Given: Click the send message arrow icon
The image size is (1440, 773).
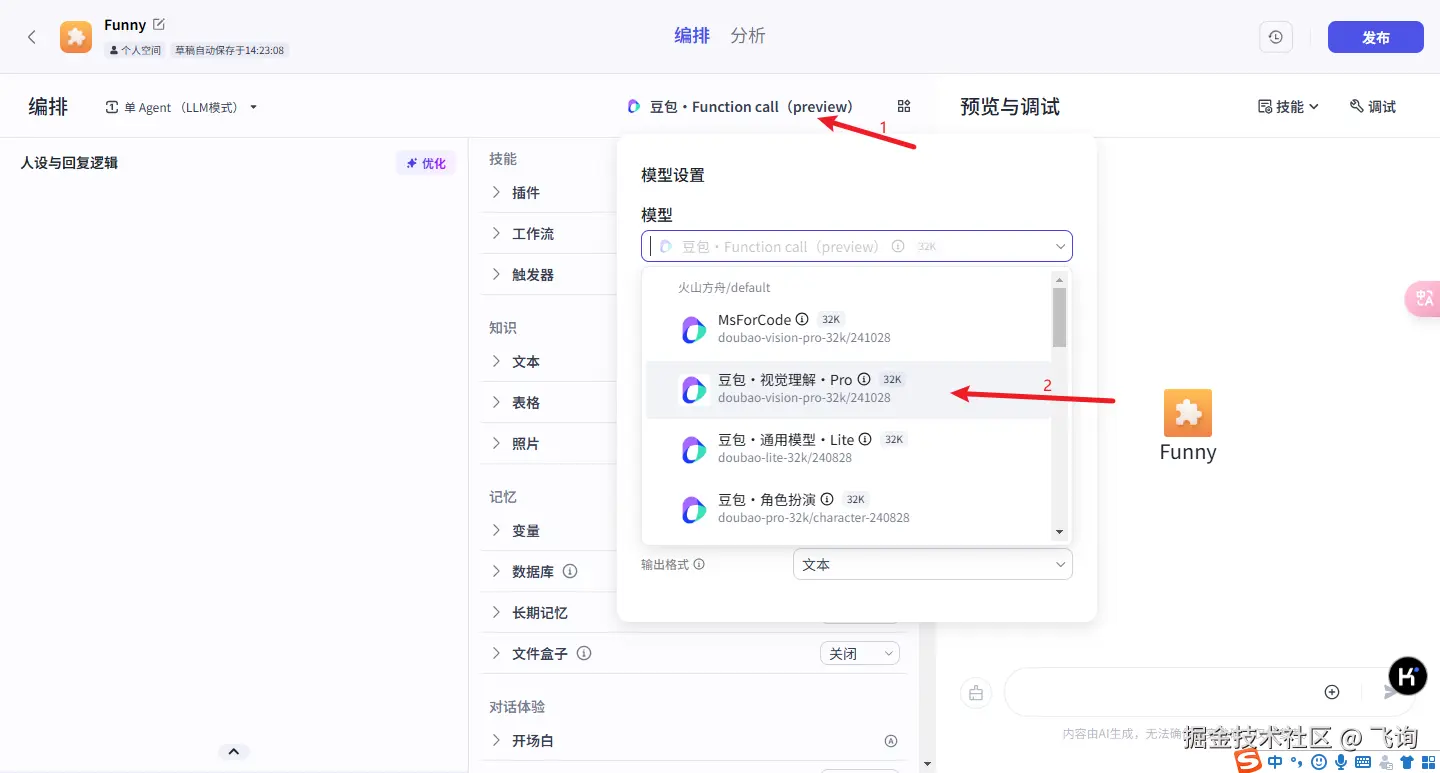Looking at the screenshot, I should (x=1391, y=692).
